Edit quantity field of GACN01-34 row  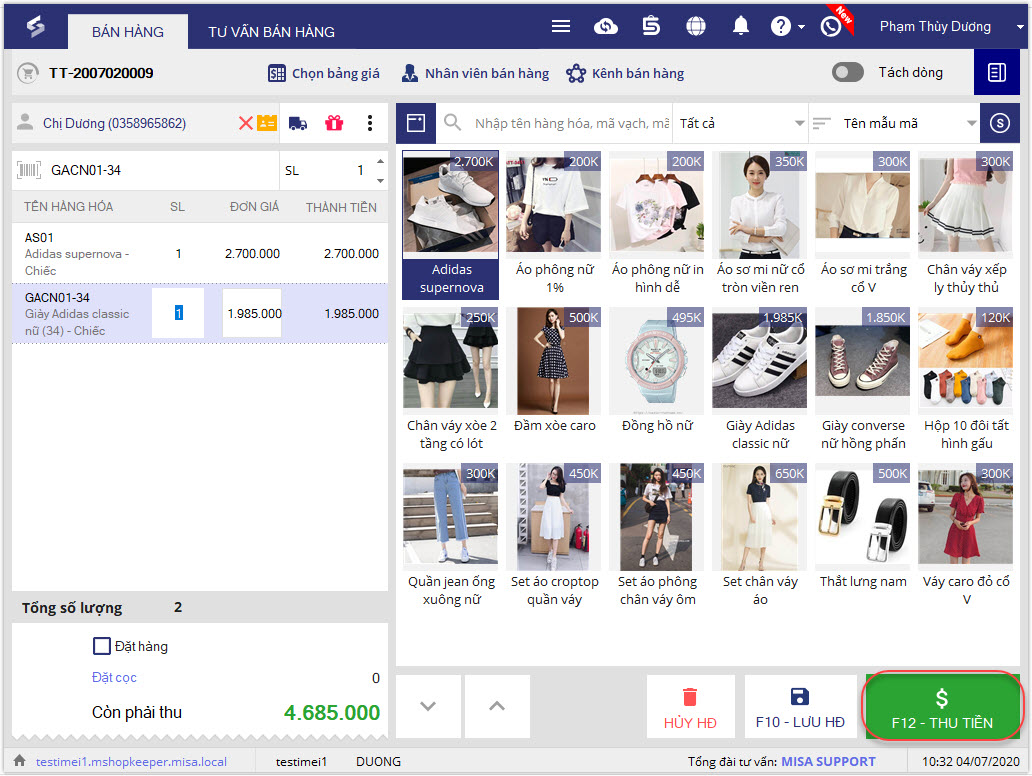(178, 313)
